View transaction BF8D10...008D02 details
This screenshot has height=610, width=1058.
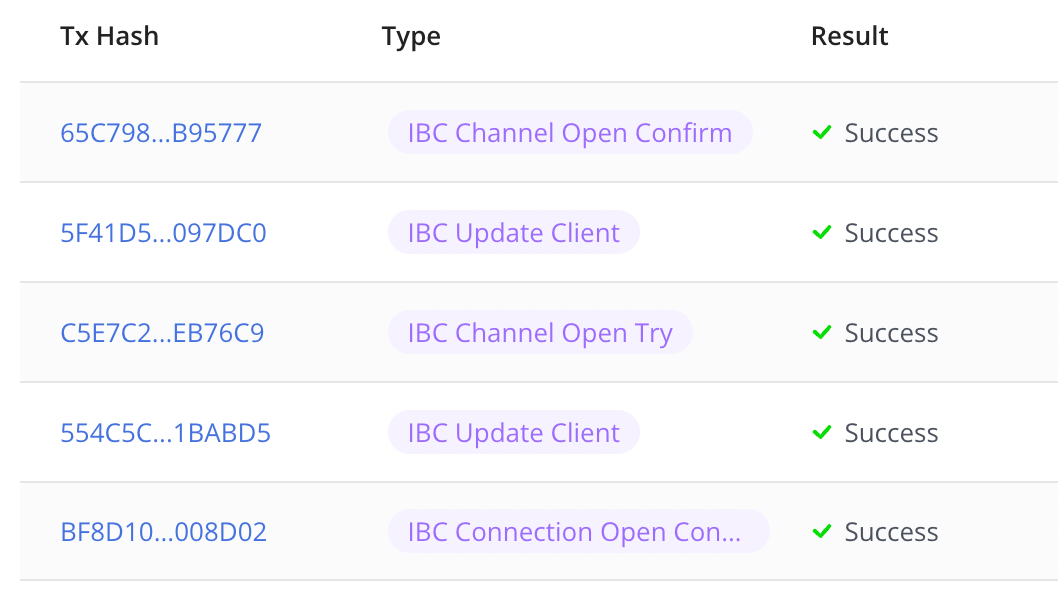click(164, 532)
